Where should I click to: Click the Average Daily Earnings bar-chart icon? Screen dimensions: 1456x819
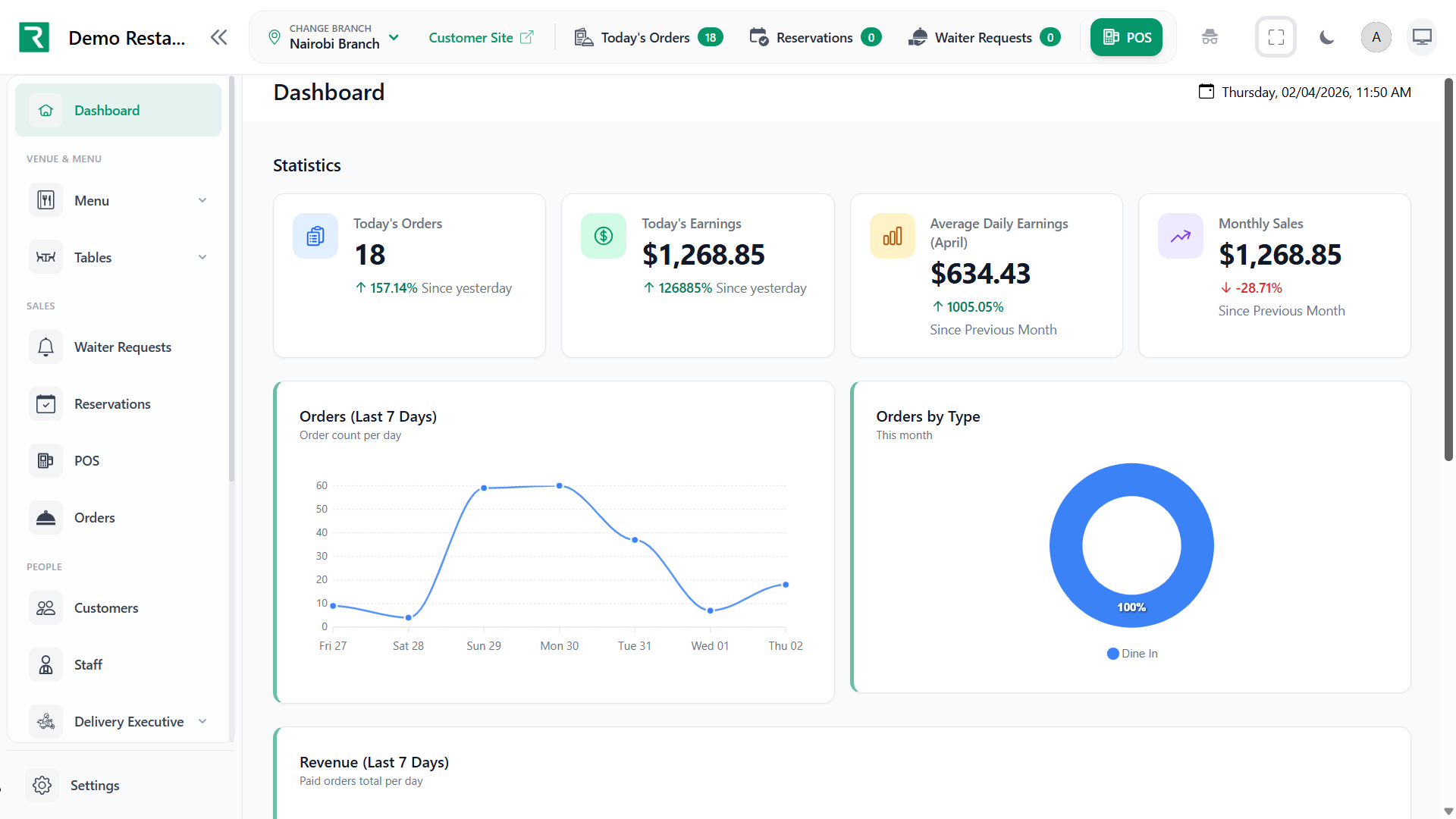(x=893, y=236)
